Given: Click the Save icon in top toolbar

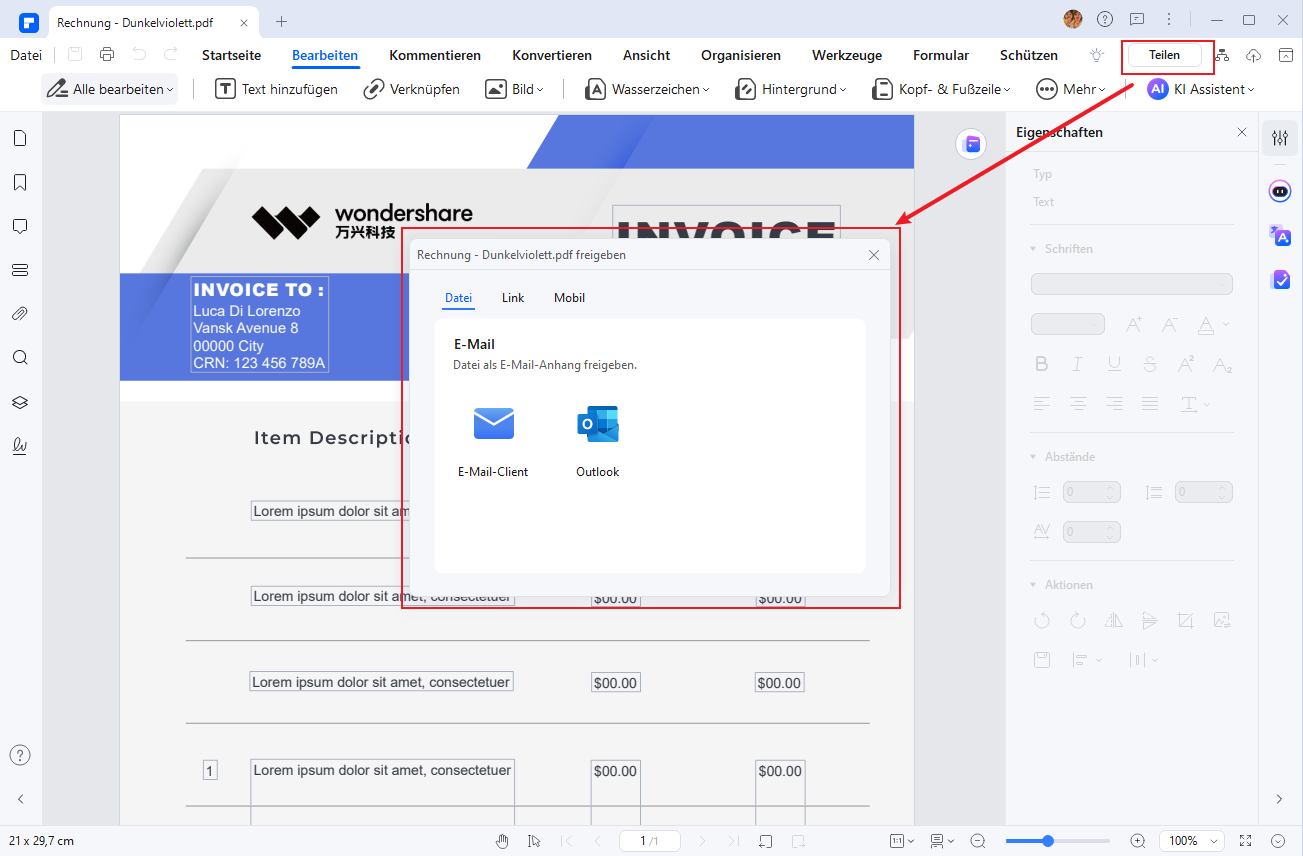Looking at the screenshot, I should tap(75, 55).
